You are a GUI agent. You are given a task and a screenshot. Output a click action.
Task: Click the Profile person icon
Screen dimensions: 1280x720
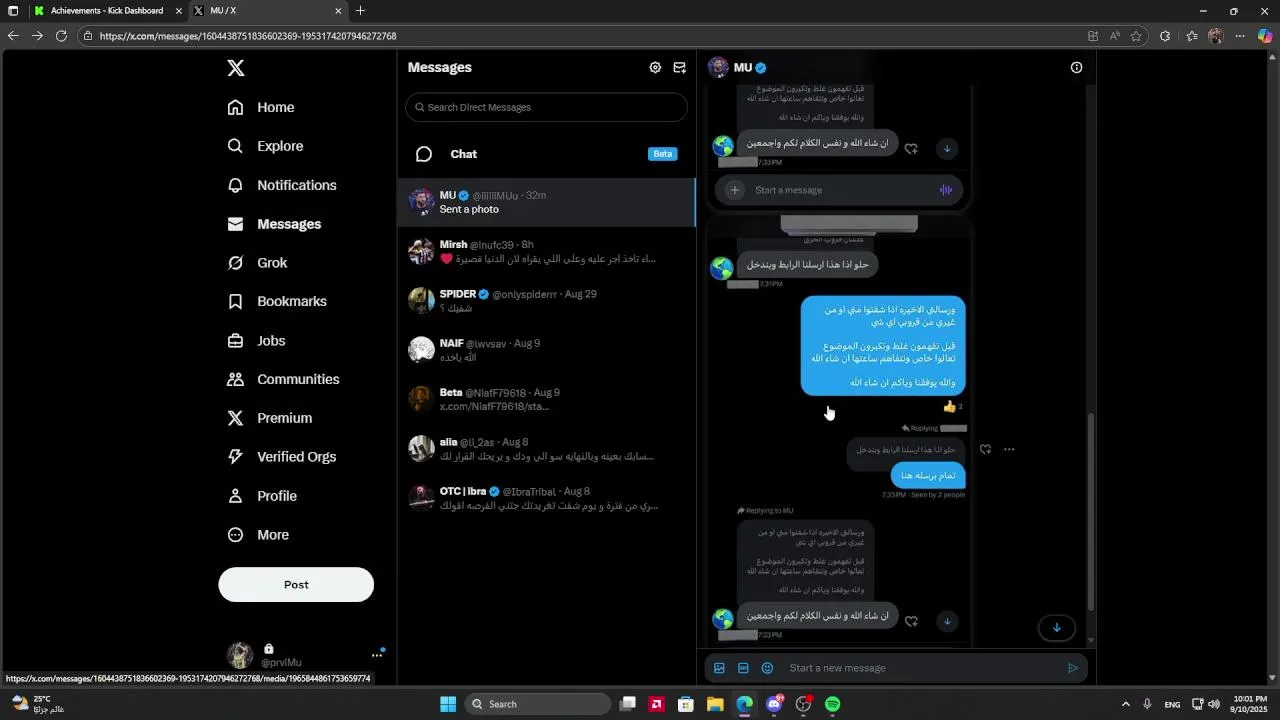pos(236,496)
